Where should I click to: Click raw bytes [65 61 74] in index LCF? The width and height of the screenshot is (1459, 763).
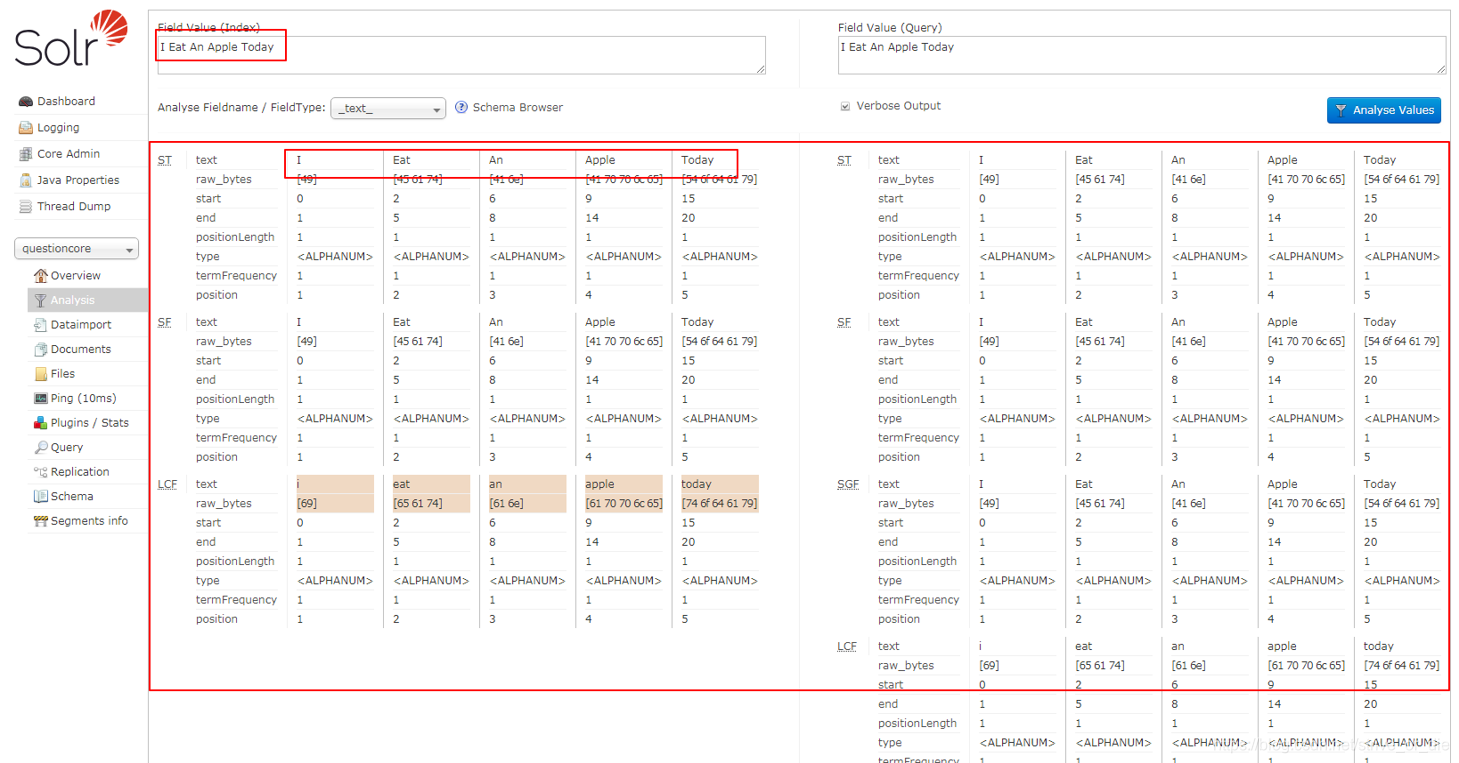point(431,504)
